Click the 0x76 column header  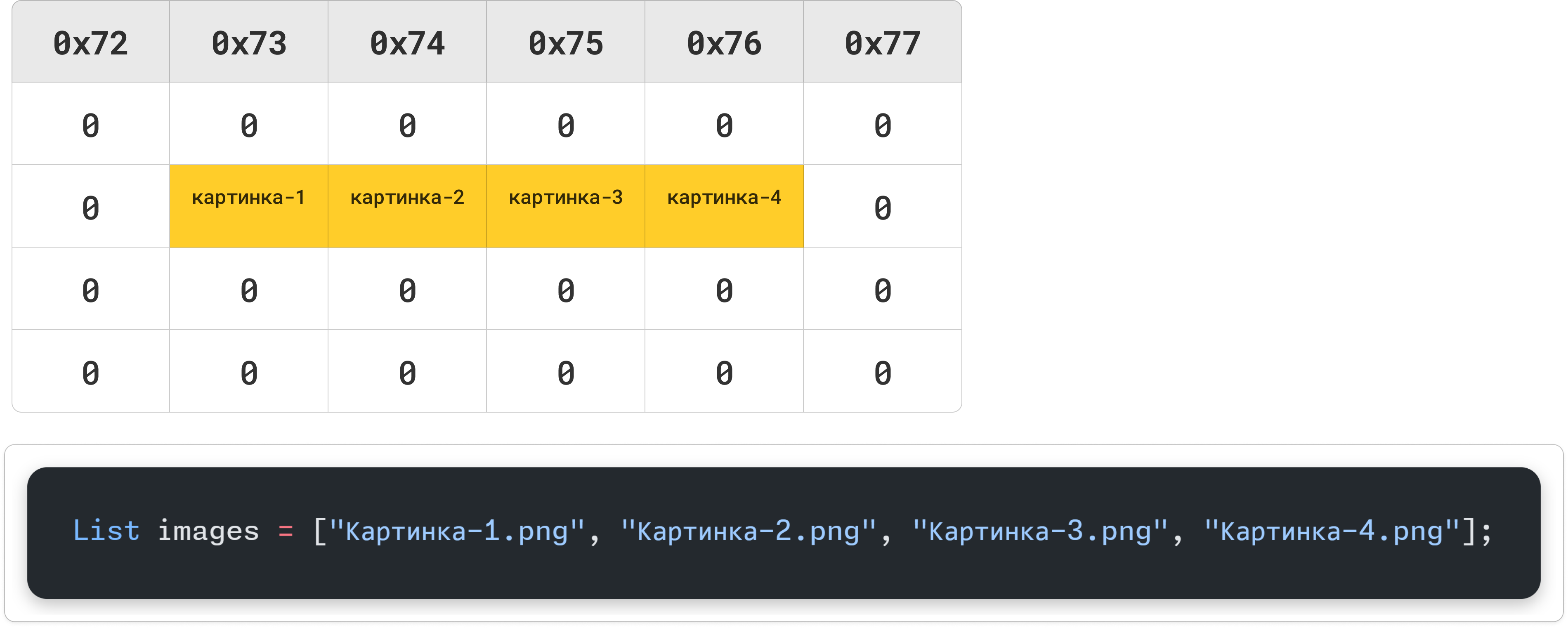pos(724,42)
